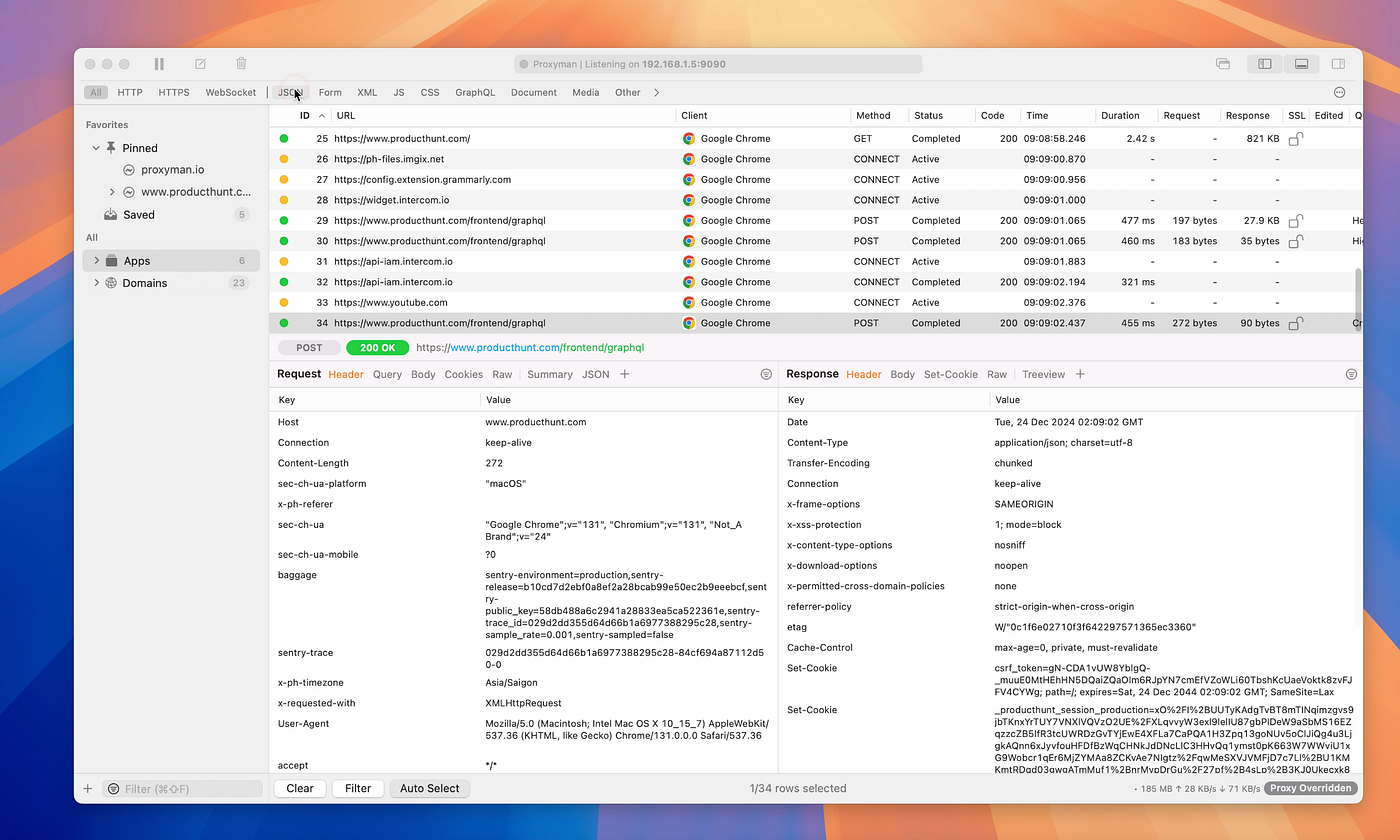Show more filter types with the chevron
The height and width of the screenshot is (840, 1400).
coord(656,92)
